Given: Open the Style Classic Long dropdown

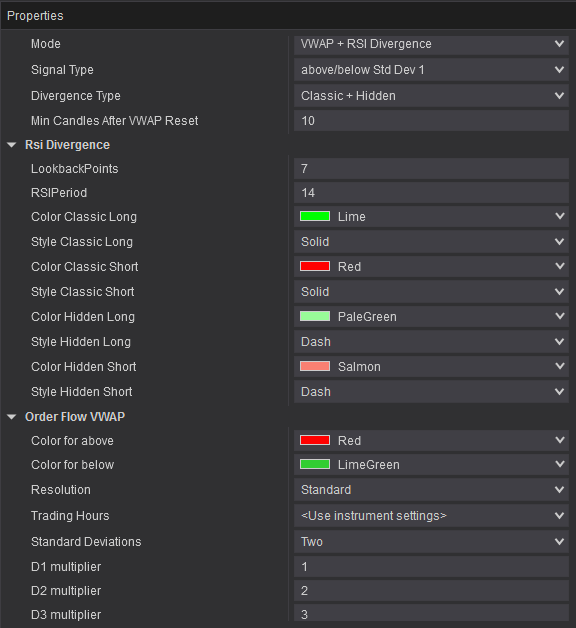Looking at the screenshot, I should click(431, 242).
